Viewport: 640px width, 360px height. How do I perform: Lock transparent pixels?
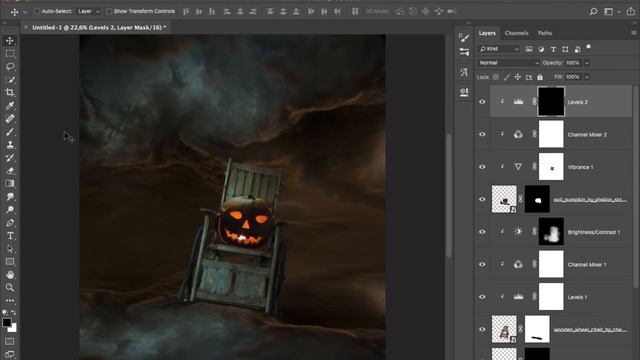(496, 77)
